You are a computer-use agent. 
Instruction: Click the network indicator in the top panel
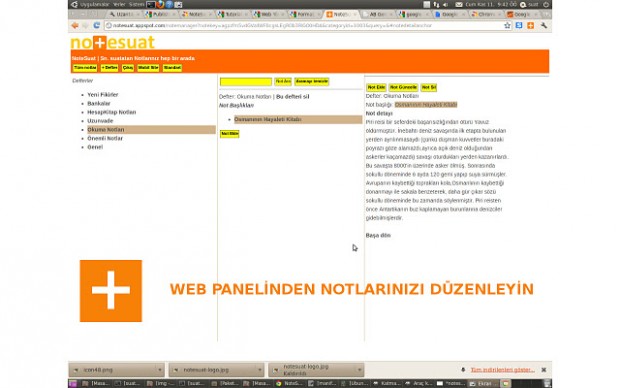pos(436,4)
